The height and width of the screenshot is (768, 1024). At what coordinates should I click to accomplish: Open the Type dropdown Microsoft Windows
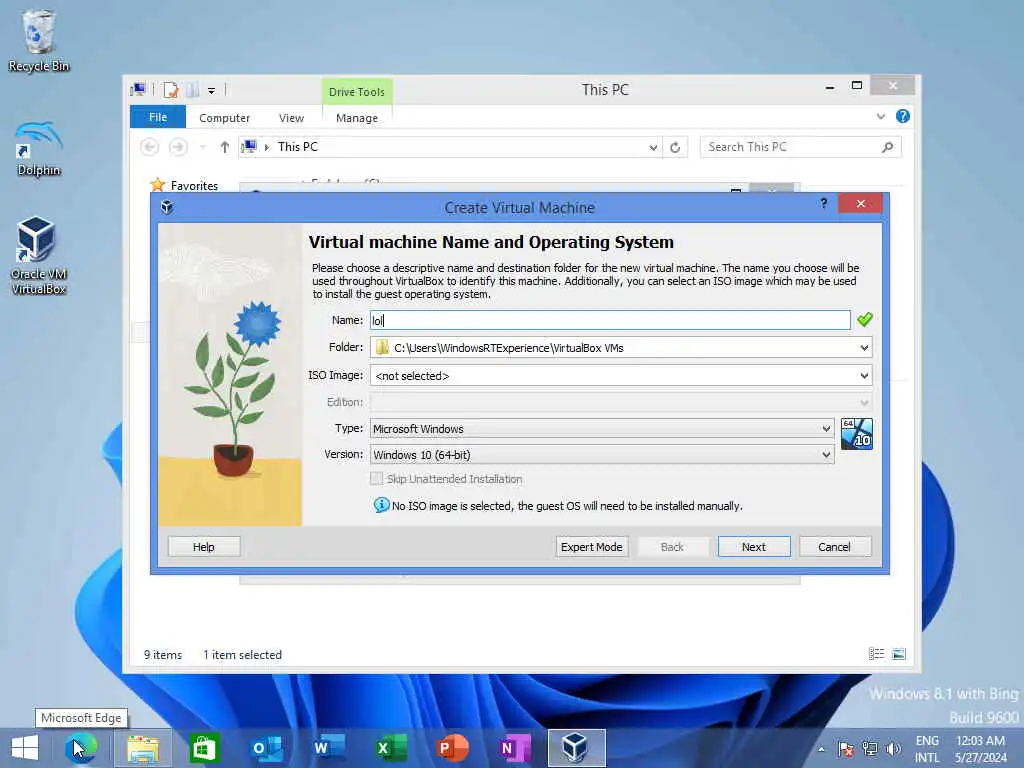[601, 428]
